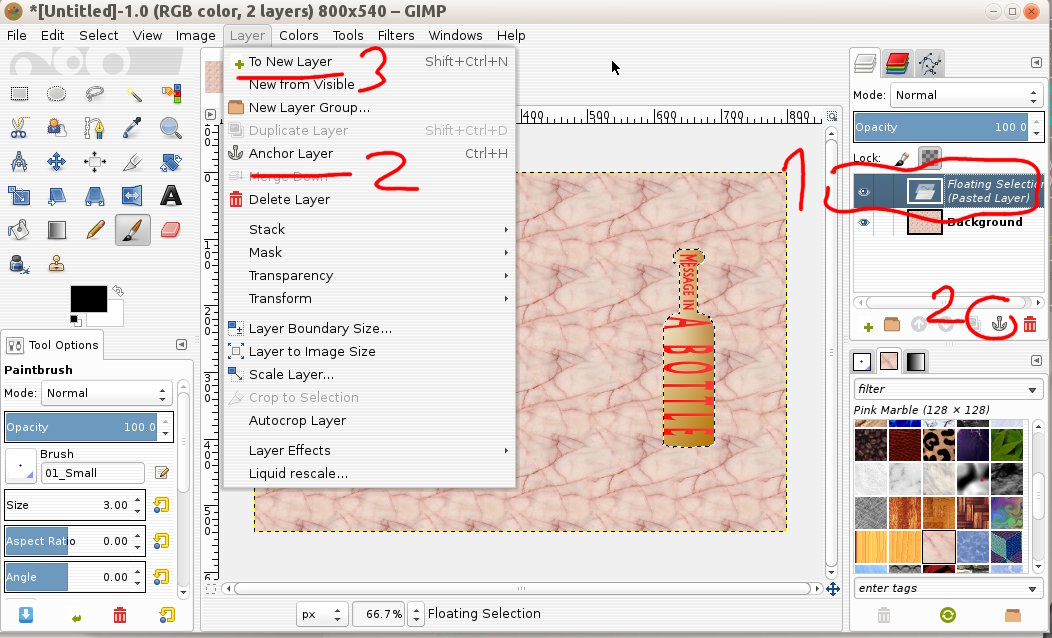The height and width of the screenshot is (638, 1052).
Task: Hide the Floating Selection layer
Action: click(x=864, y=191)
